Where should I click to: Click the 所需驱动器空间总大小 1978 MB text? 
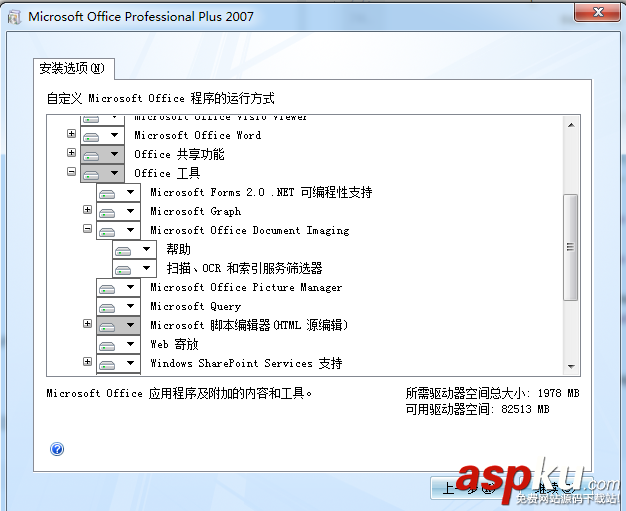pyautogui.click(x=492, y=393)
